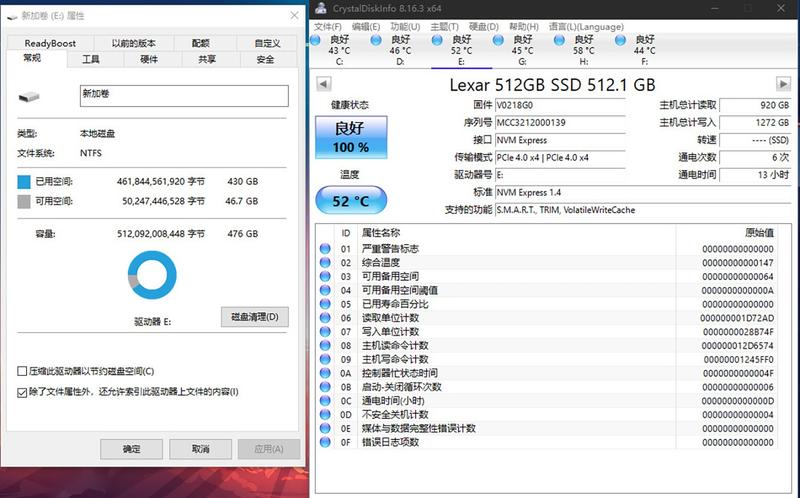Click status orb for attribute 07 写入单位计数
This screenshot has width=800, height=498.
325,331
